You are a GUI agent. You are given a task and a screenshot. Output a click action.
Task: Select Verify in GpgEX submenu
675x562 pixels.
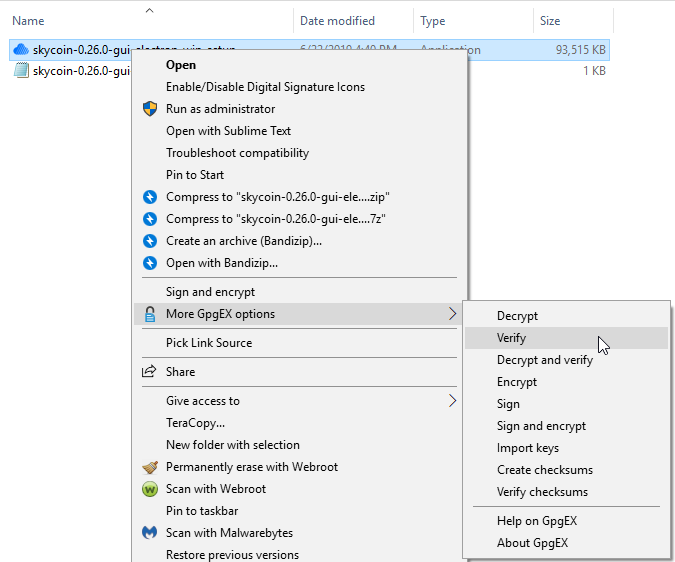pos(567,338)
